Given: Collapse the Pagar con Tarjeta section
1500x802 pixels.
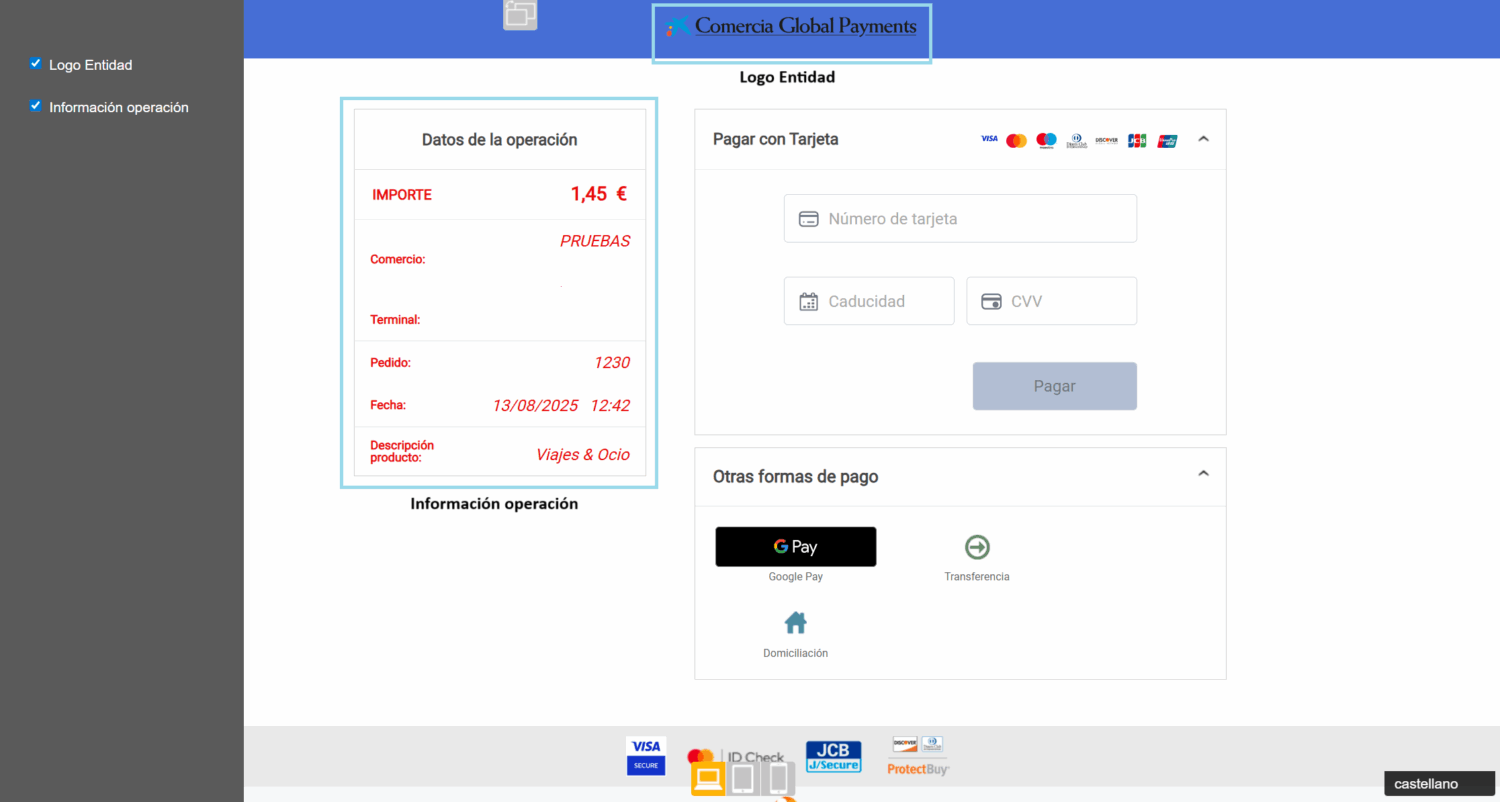Looking at the screenshot, I should pos(1203,139).
